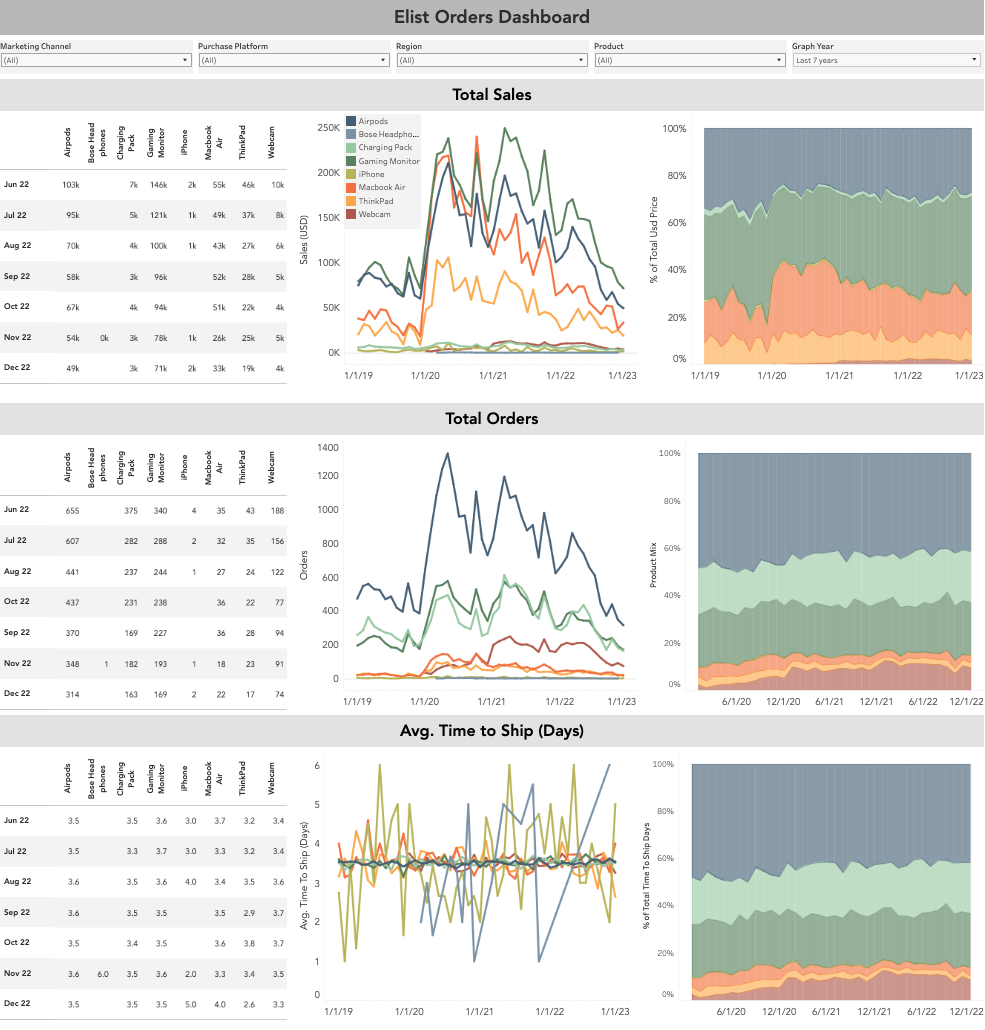This screenshot has width=985, height=1030.
Task: Highlight Macbook Air in the legend
Action: [x=382, y=187]
